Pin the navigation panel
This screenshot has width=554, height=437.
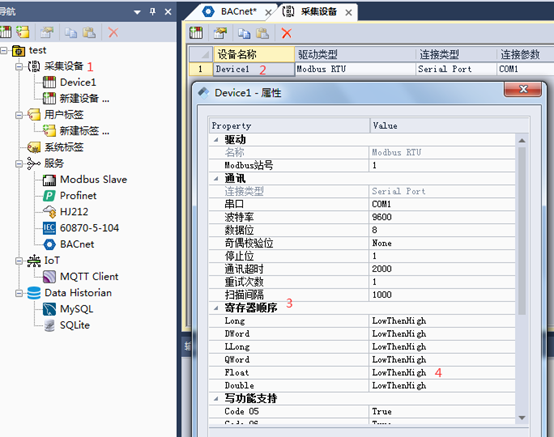pos(153,12)
